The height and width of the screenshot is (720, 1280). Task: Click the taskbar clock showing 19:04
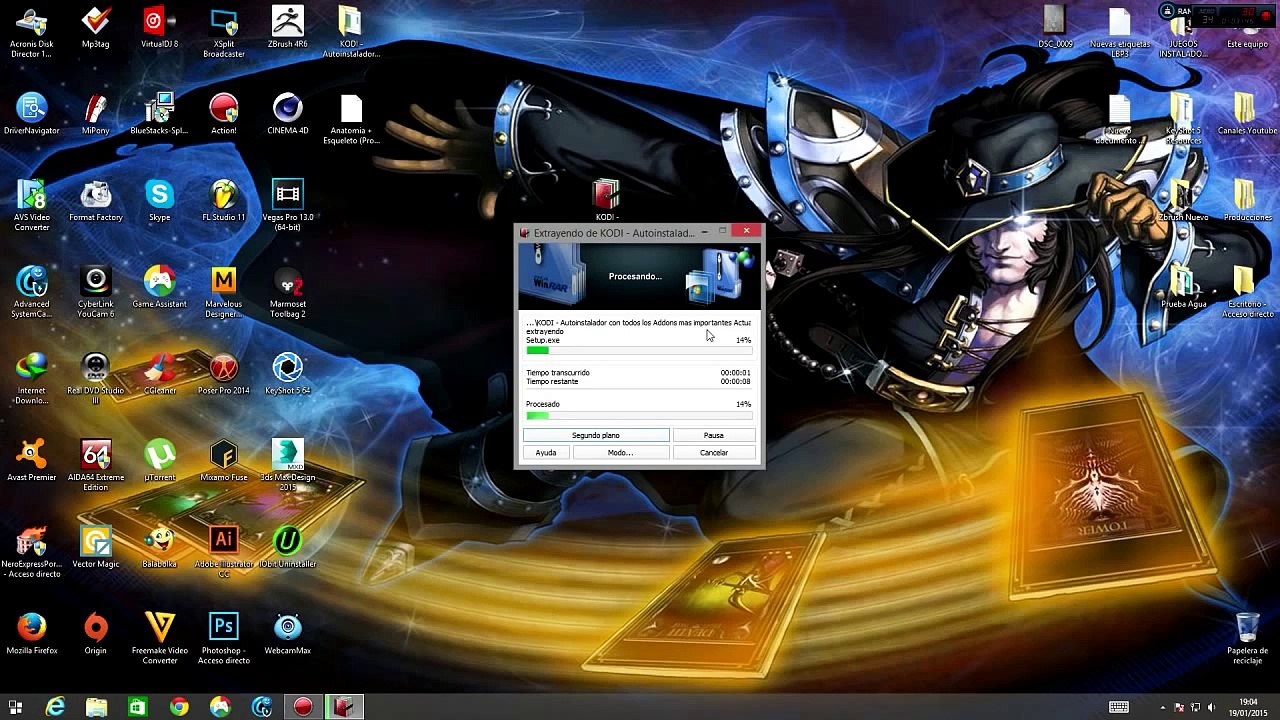click(x=1248, y=707)
